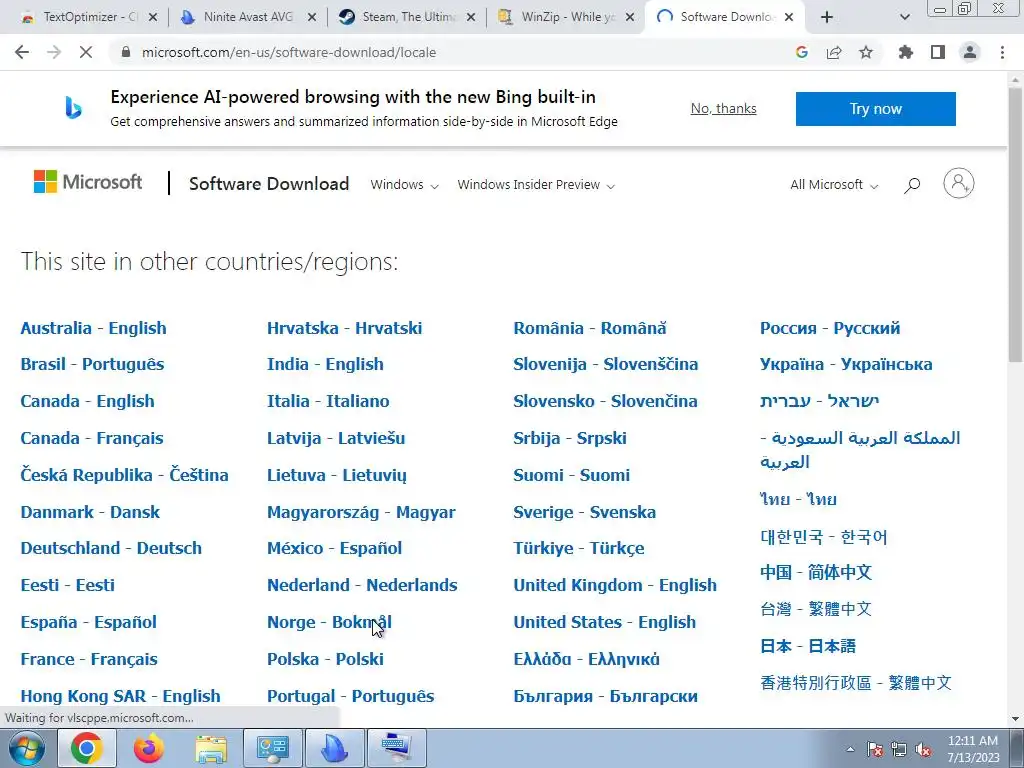Choose 대한민국 - 한국어
The image size is (1024, 768).
tap(824, 537)
